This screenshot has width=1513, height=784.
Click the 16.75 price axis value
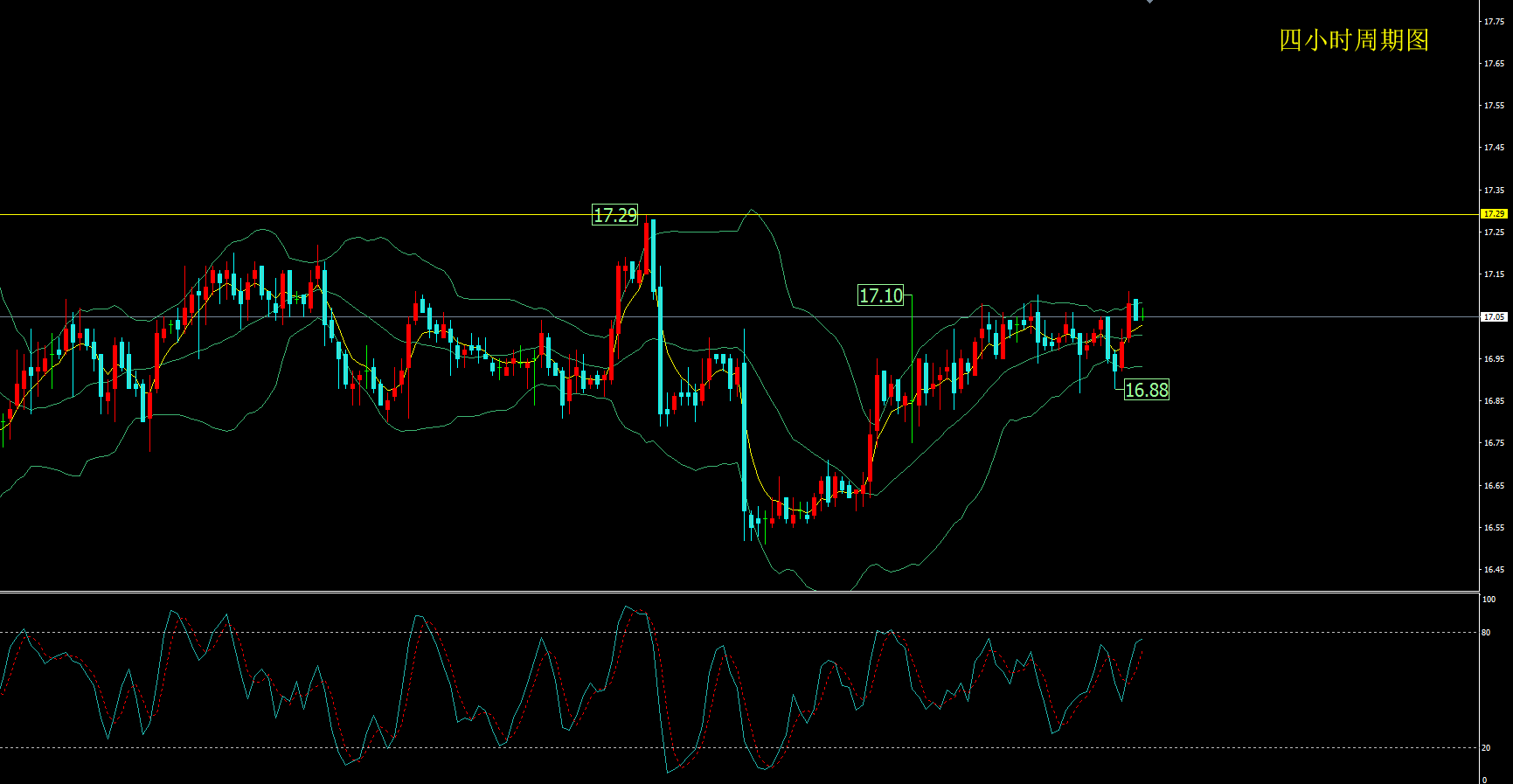coord(1494,443)
